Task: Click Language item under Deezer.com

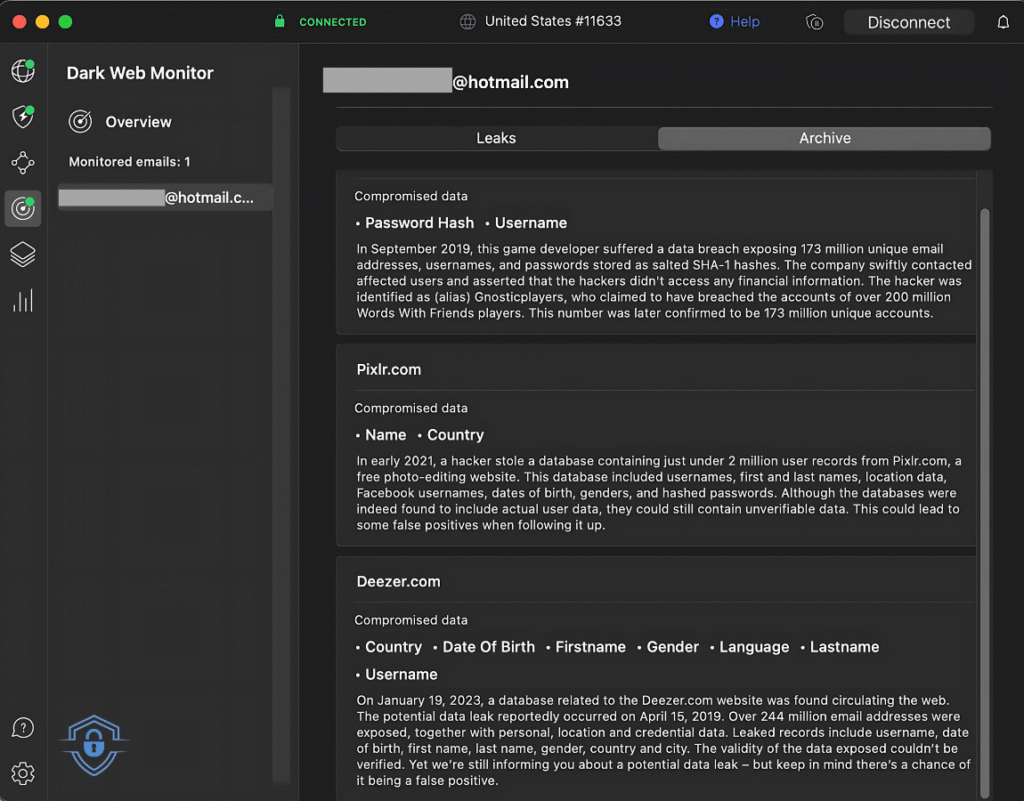Action: [x=754, y=647]
